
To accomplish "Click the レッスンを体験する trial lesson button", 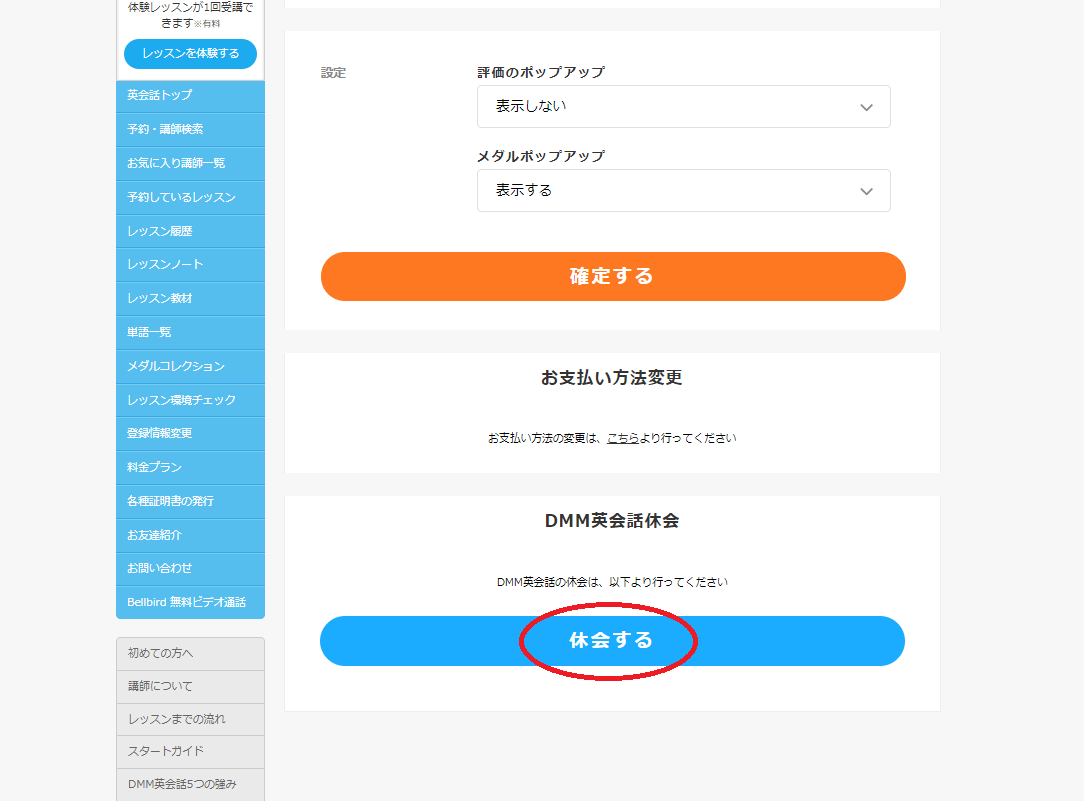I will (189, 54).
